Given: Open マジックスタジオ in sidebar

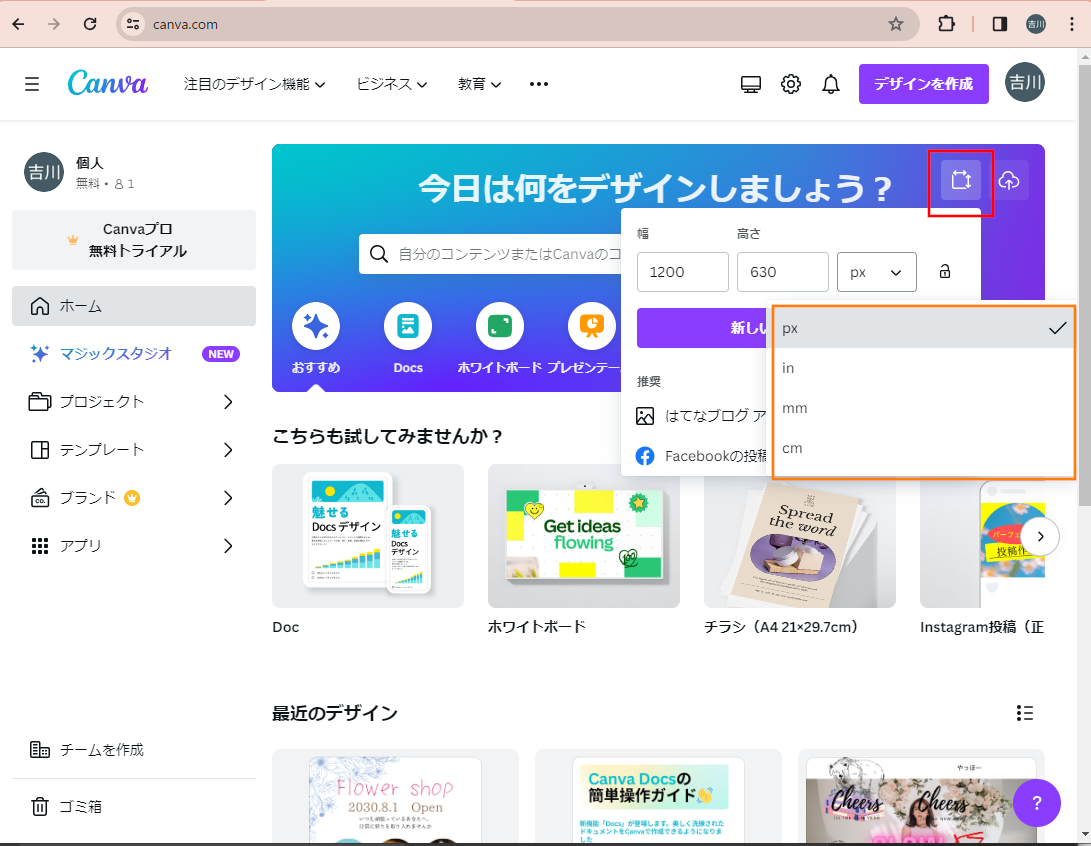Looking at the screenshot, I should click(x=115, y=353).
